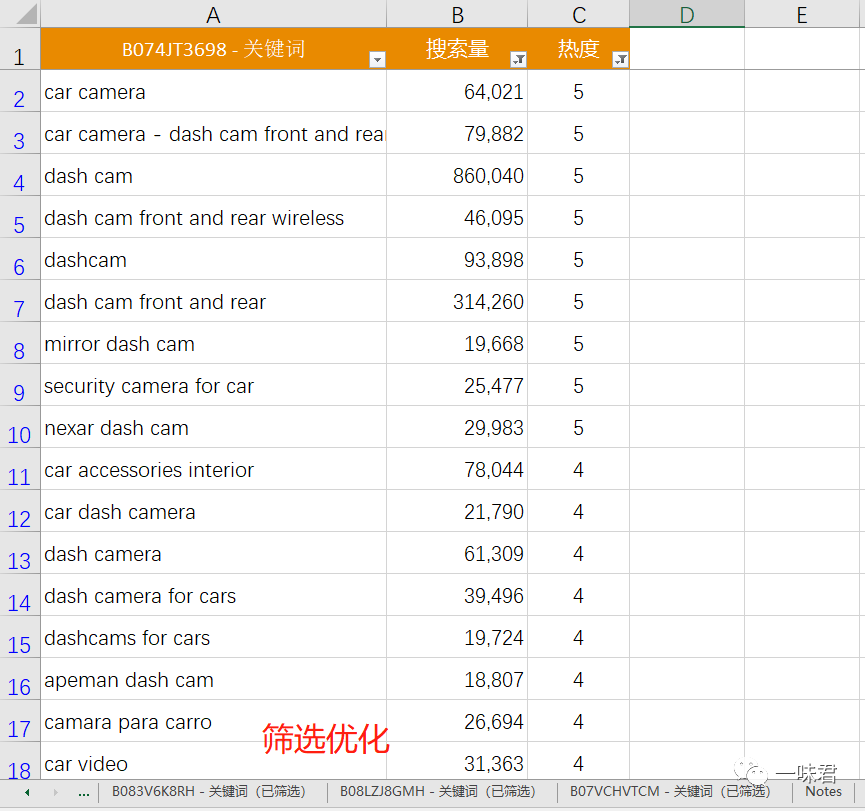Select the header cell 'B074JT3698 - 关键词'
The image size is (865, 811).
tap(213, 49)
